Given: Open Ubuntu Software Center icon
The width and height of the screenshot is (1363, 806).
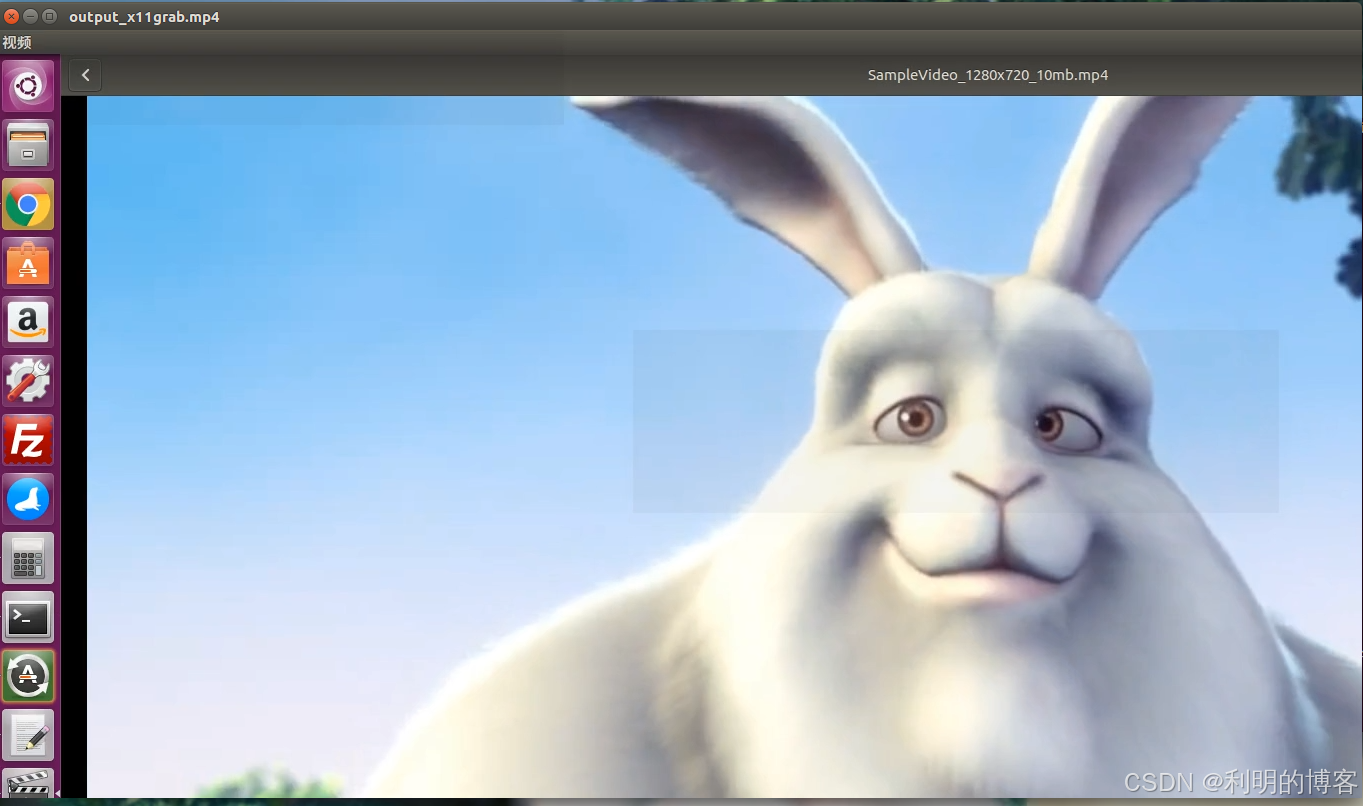Looking at the screenshot, I should click(28, 264).
